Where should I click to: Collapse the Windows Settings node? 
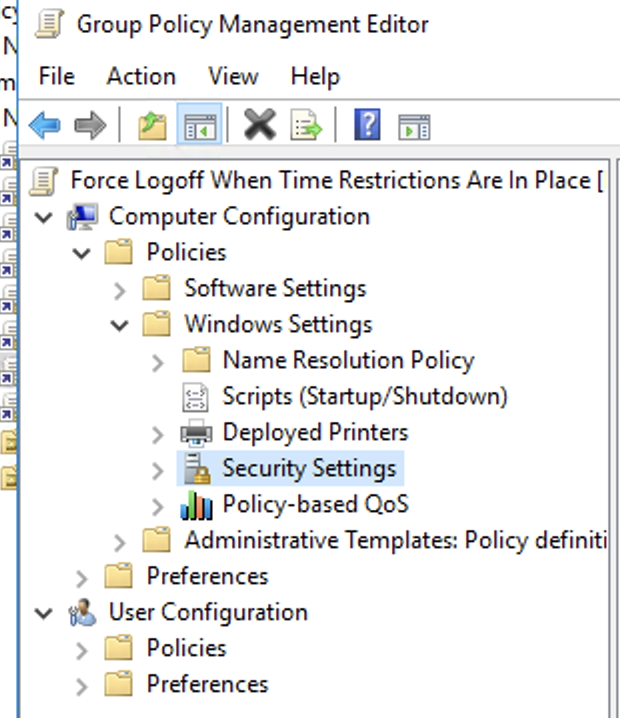120,325
